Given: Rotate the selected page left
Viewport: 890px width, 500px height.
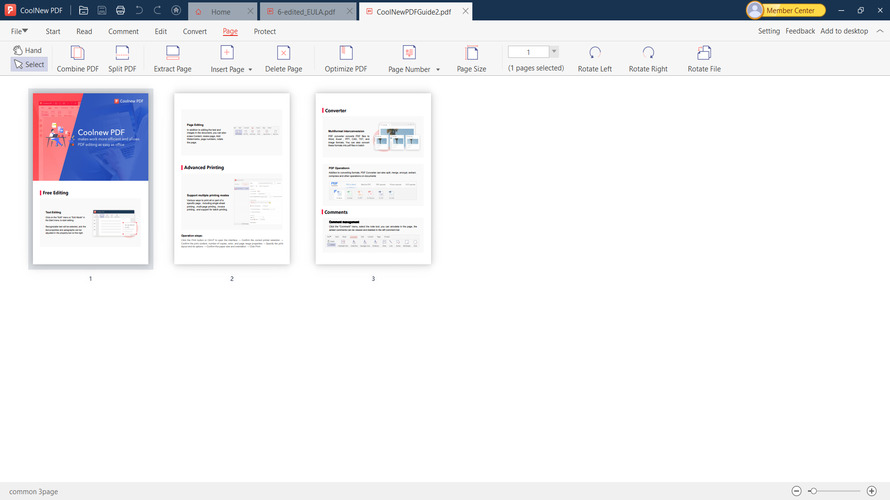Looking at the screenshot, I should click(595, 52).
